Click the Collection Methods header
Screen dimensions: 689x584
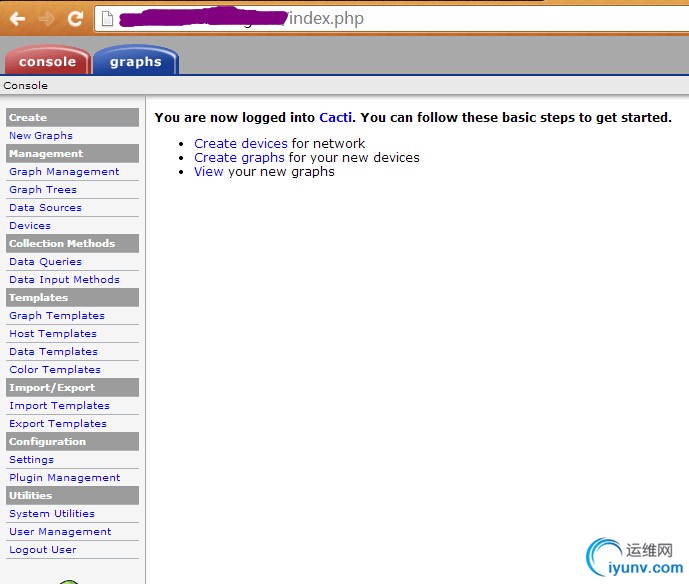73,243
